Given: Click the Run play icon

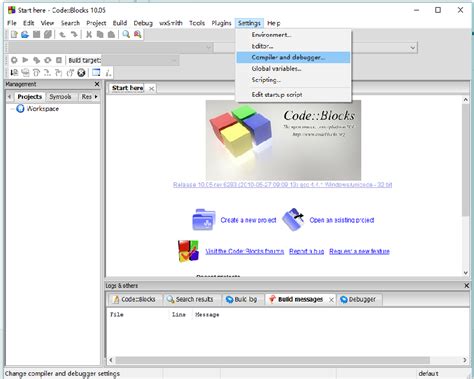Looking at the screenshot, I should (x=25, y=60).
